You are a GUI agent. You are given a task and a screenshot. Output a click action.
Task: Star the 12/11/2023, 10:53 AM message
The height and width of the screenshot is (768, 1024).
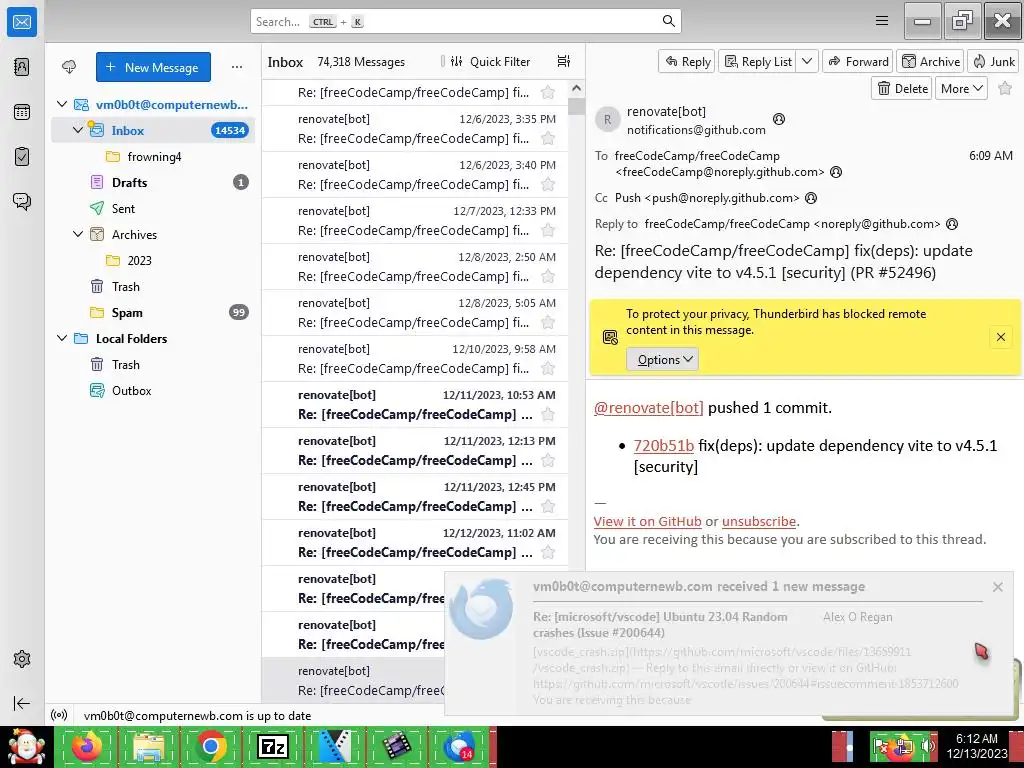click(548, 415)
